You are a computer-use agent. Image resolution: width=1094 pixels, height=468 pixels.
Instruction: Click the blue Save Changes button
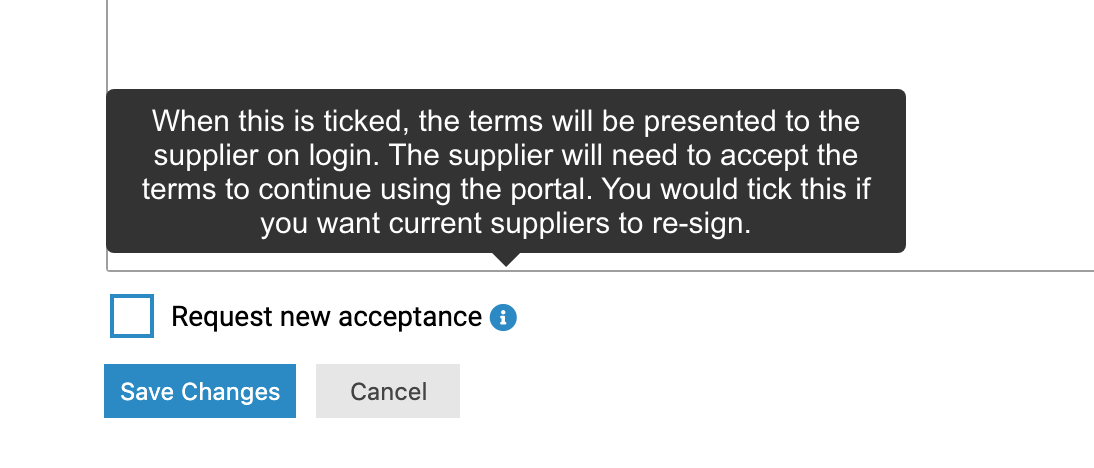[200, 391]
